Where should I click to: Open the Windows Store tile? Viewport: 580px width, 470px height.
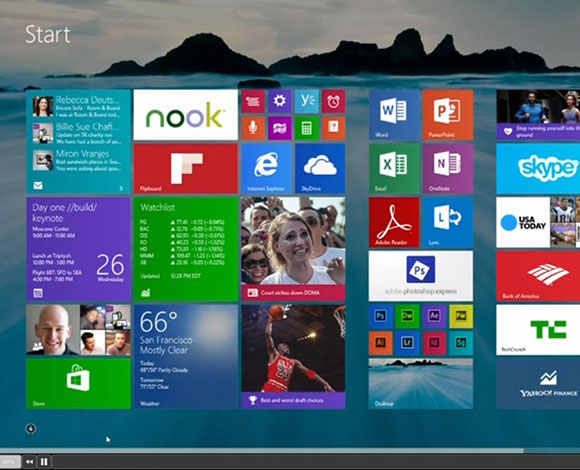78,383
